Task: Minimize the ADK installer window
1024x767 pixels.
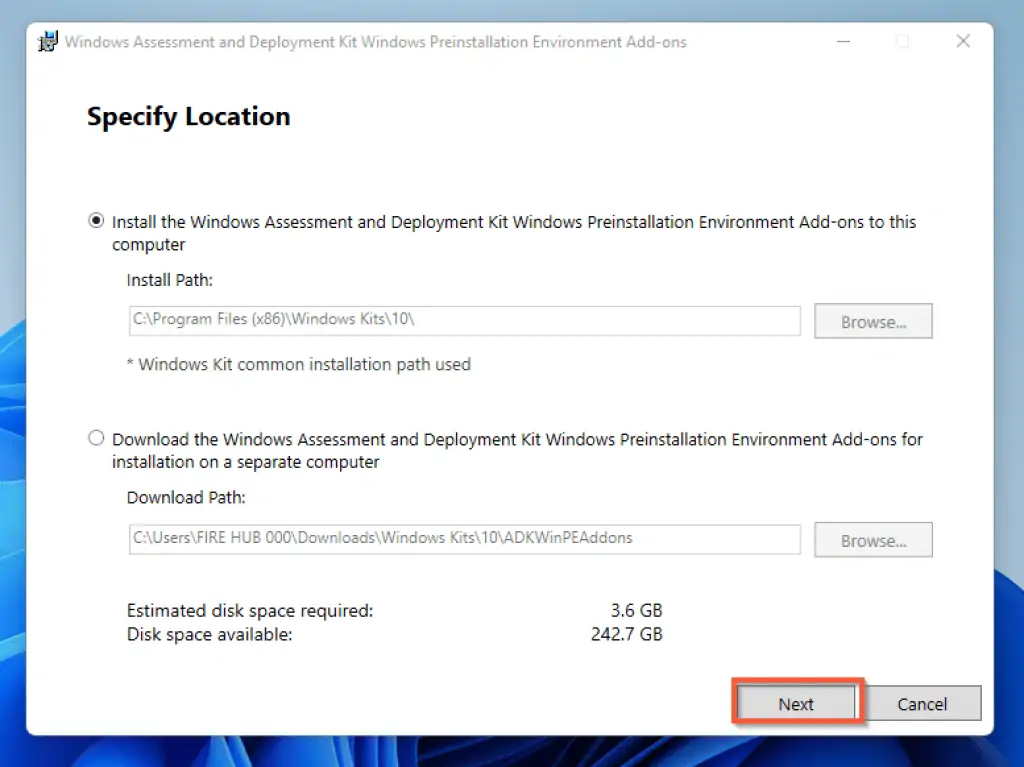Action: coord(842,42)
